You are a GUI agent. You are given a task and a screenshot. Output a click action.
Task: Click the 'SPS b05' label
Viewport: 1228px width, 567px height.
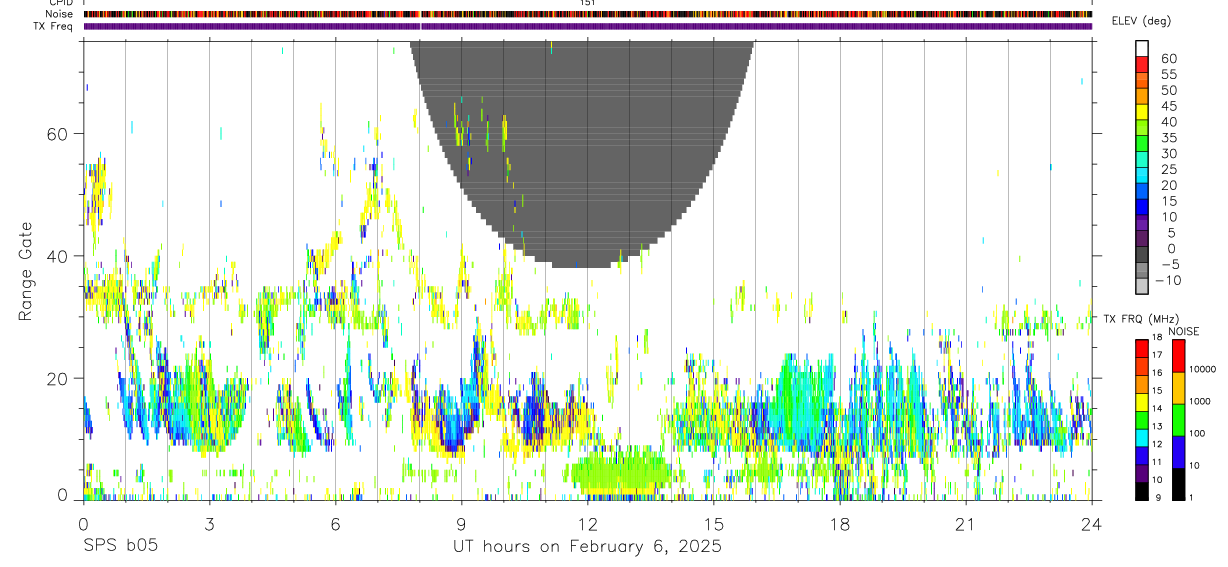[119, 547]
